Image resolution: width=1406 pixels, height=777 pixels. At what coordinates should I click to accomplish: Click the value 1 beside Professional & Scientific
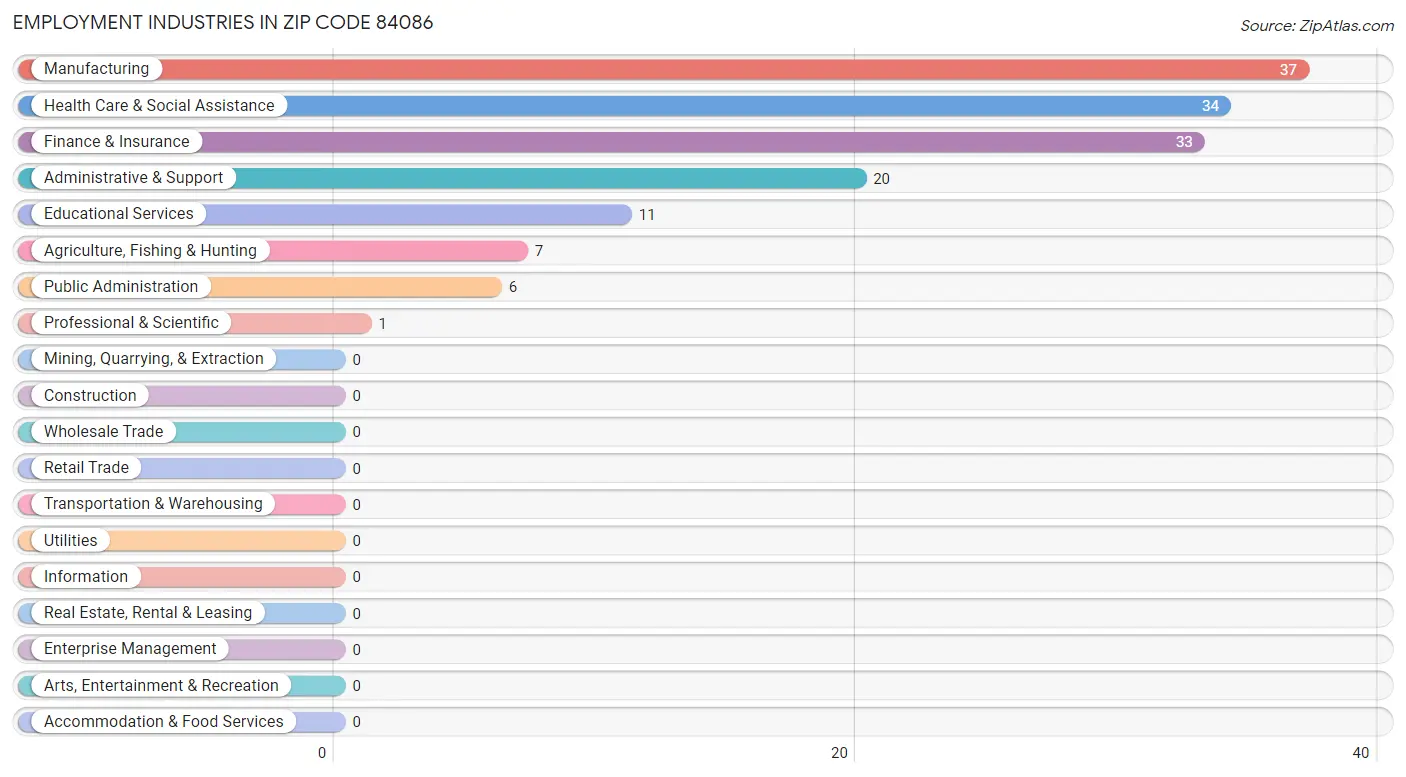pos(382,324)
